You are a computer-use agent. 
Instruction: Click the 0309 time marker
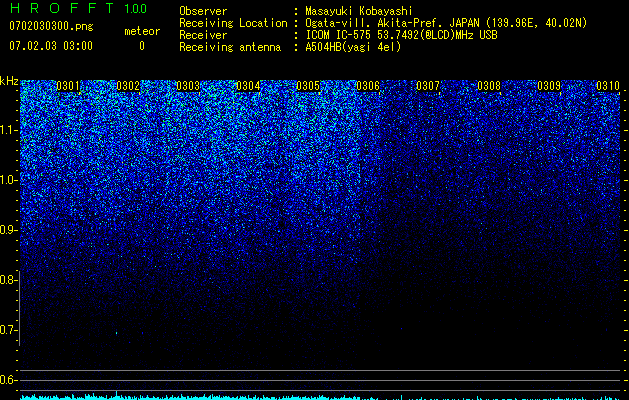pyautogui.click(x=549, y=86)
